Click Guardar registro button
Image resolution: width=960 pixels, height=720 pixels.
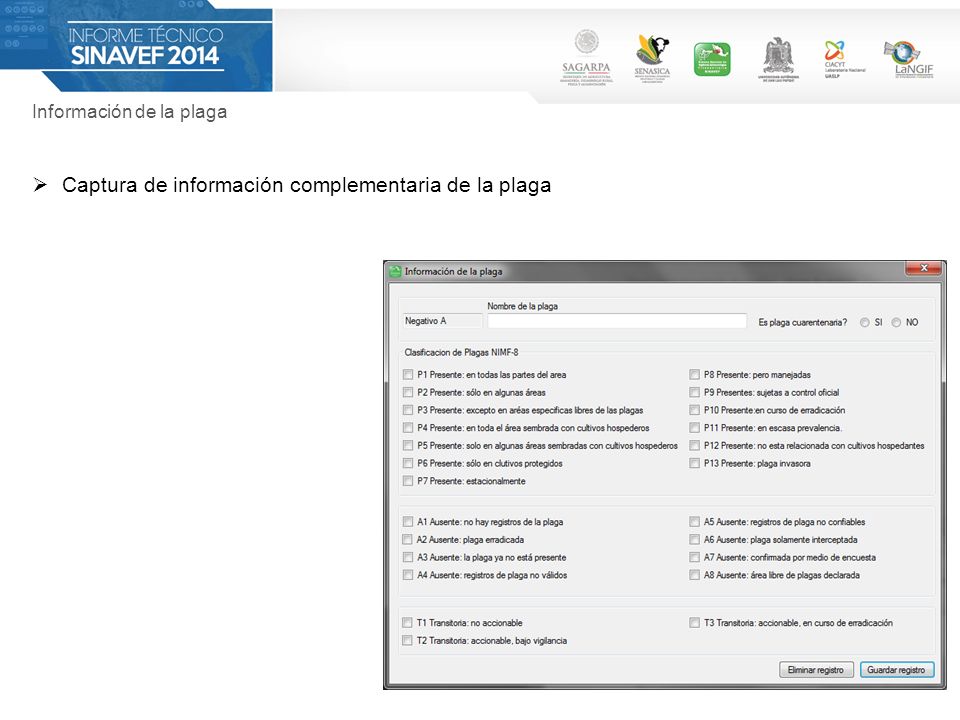(x=896, y=670)
